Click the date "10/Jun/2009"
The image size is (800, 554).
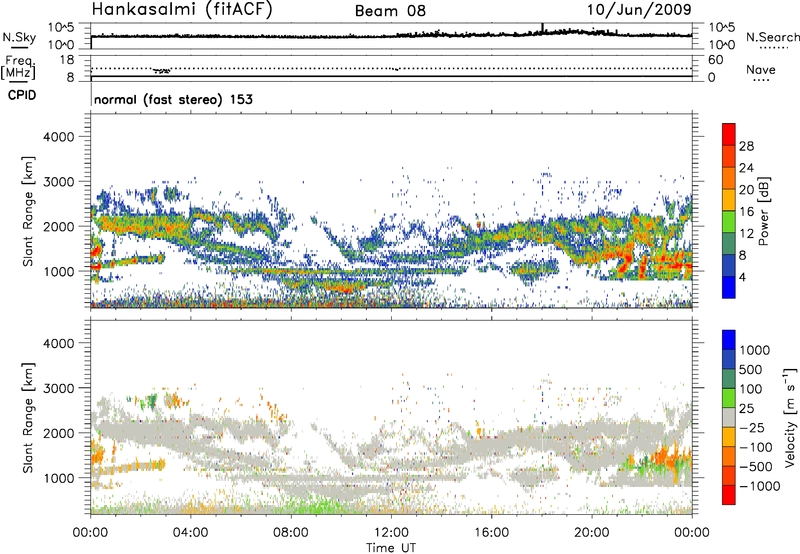pyautogui.click(x=639, y=9)
